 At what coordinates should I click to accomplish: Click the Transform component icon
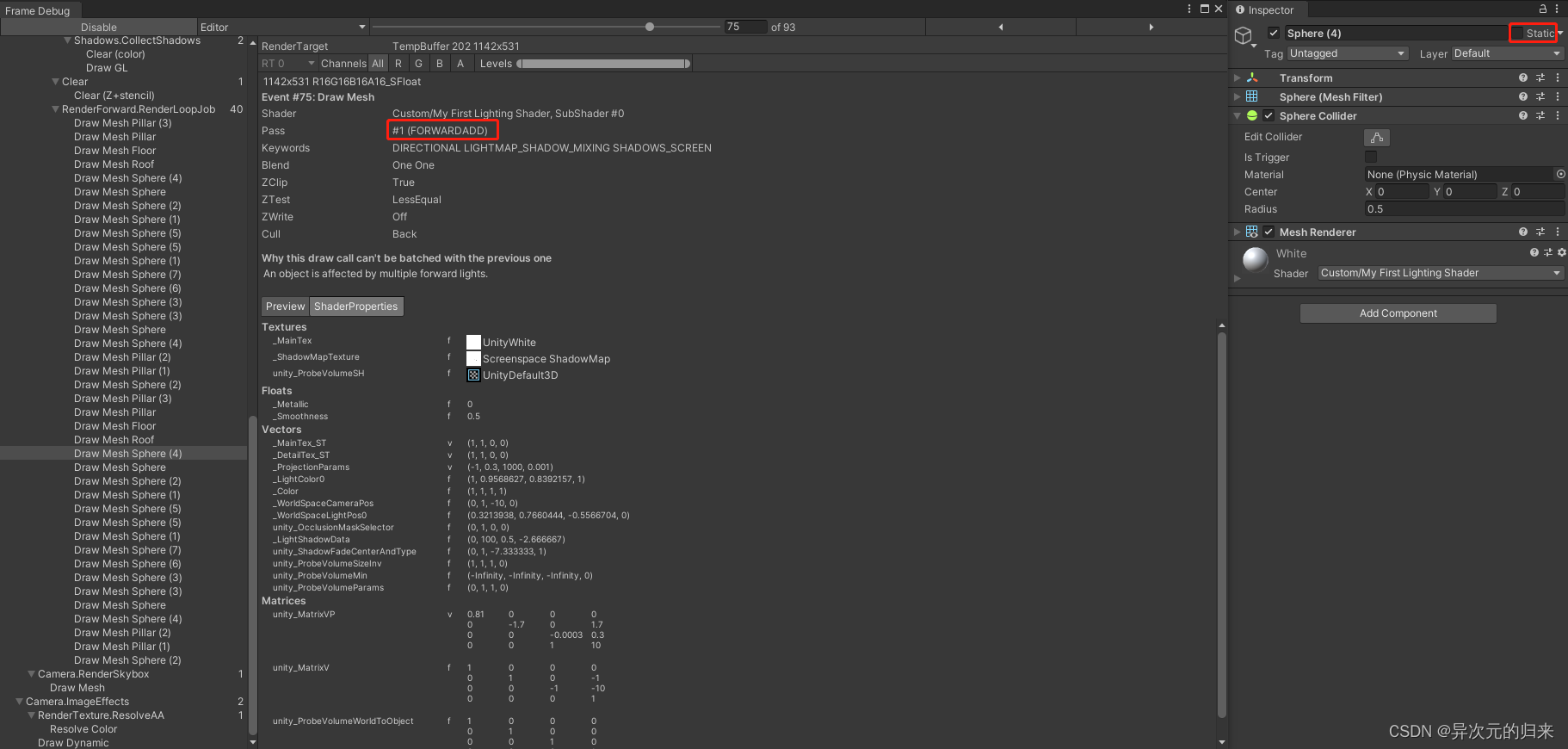1252,77
